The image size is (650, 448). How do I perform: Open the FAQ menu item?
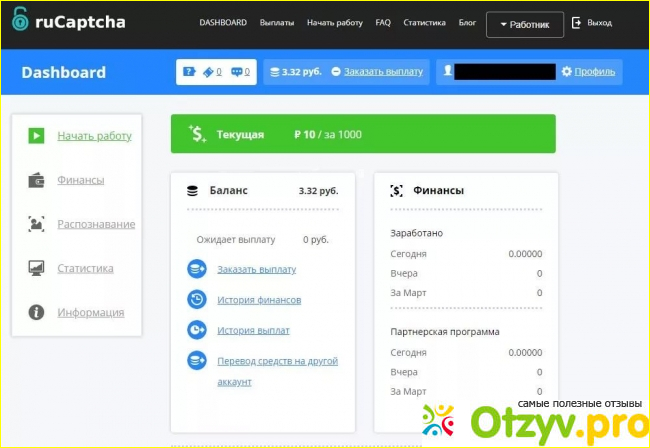(x=383, y=22)
